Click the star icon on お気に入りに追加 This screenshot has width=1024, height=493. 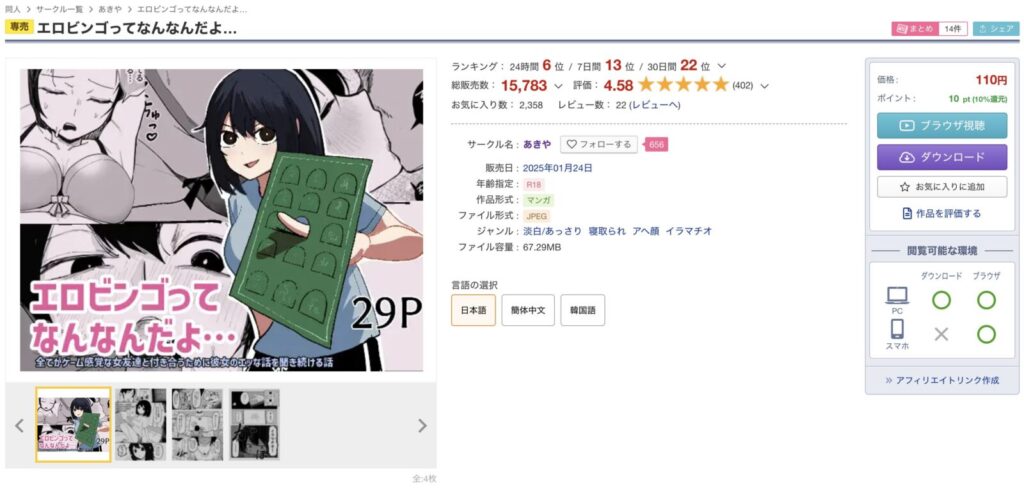pos(904,187)
